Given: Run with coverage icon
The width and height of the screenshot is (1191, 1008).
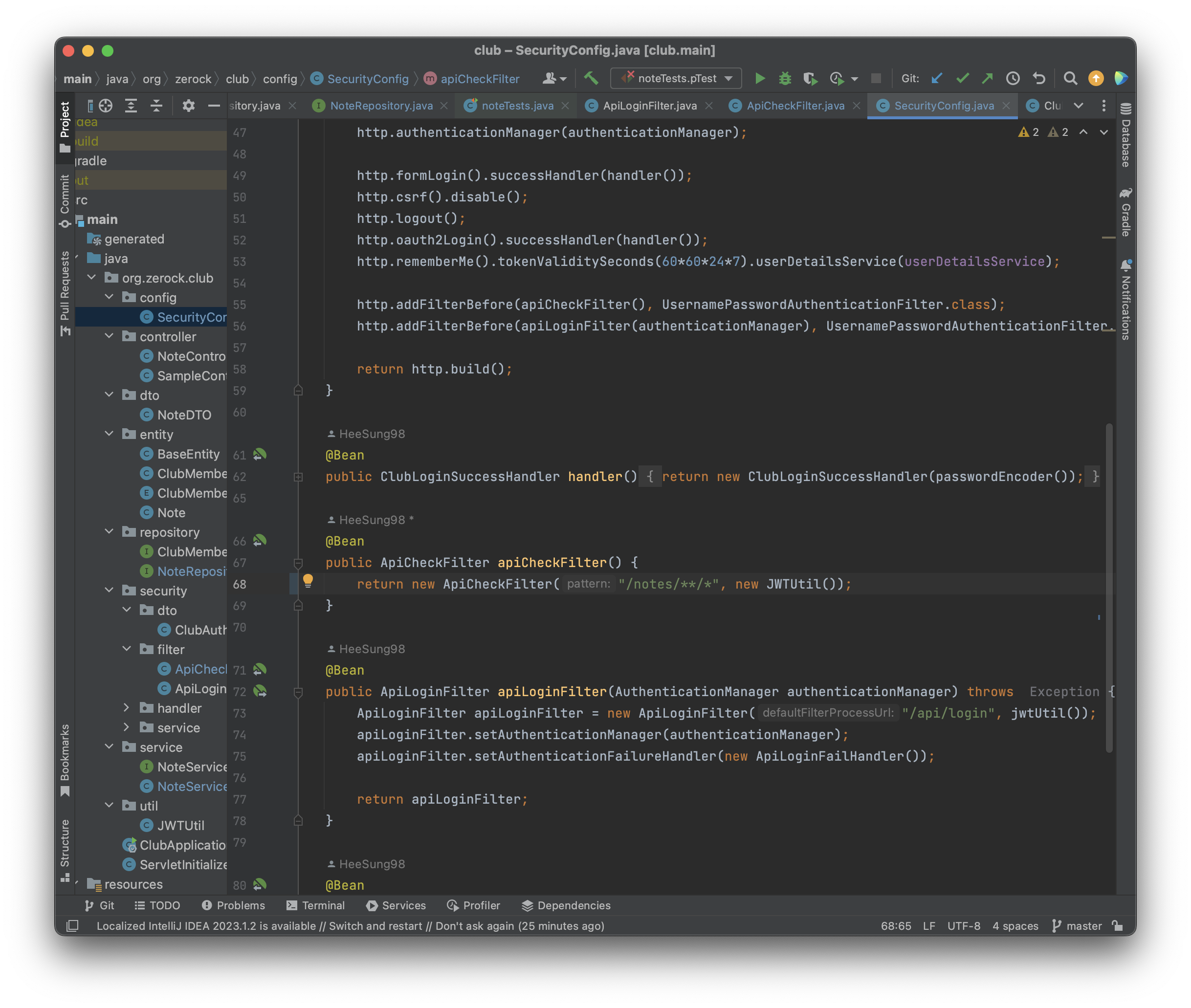Looking at the screenshot, I should (810, 78).
